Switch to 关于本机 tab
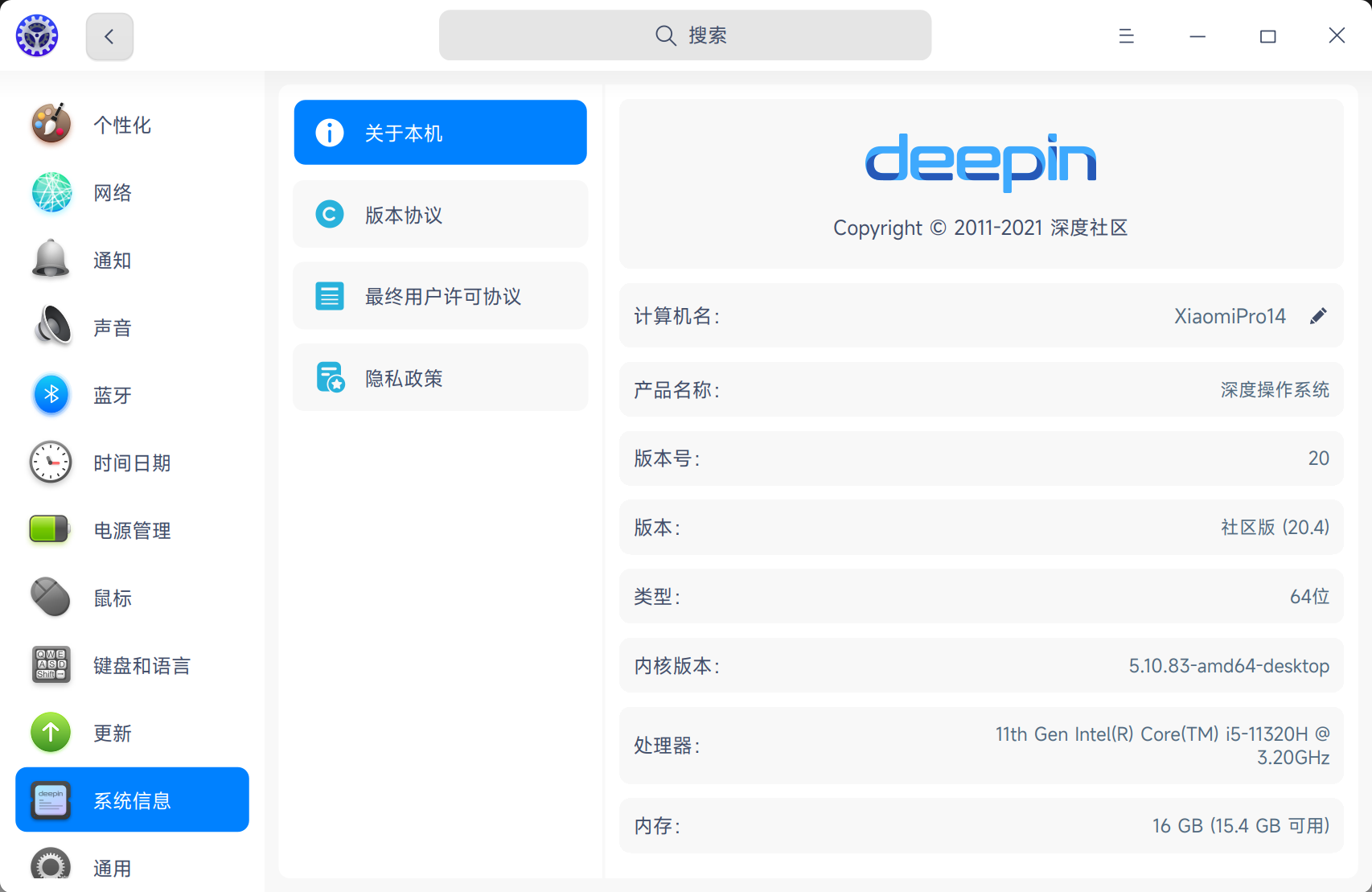This screenshot has width=1372, height=892. point(440,132)
